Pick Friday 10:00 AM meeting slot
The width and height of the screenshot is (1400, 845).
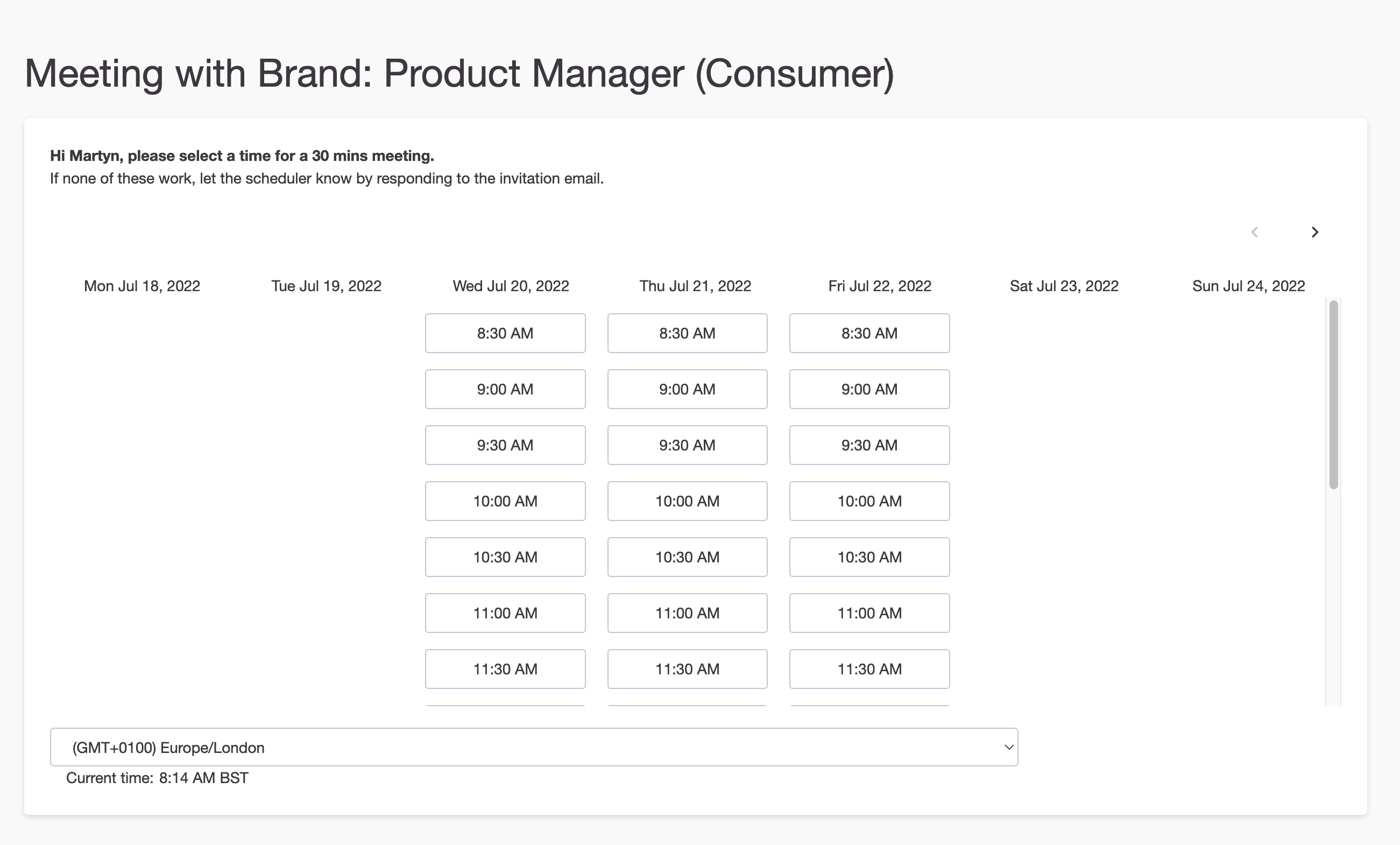pyautogui.click(x=869, y=501)
